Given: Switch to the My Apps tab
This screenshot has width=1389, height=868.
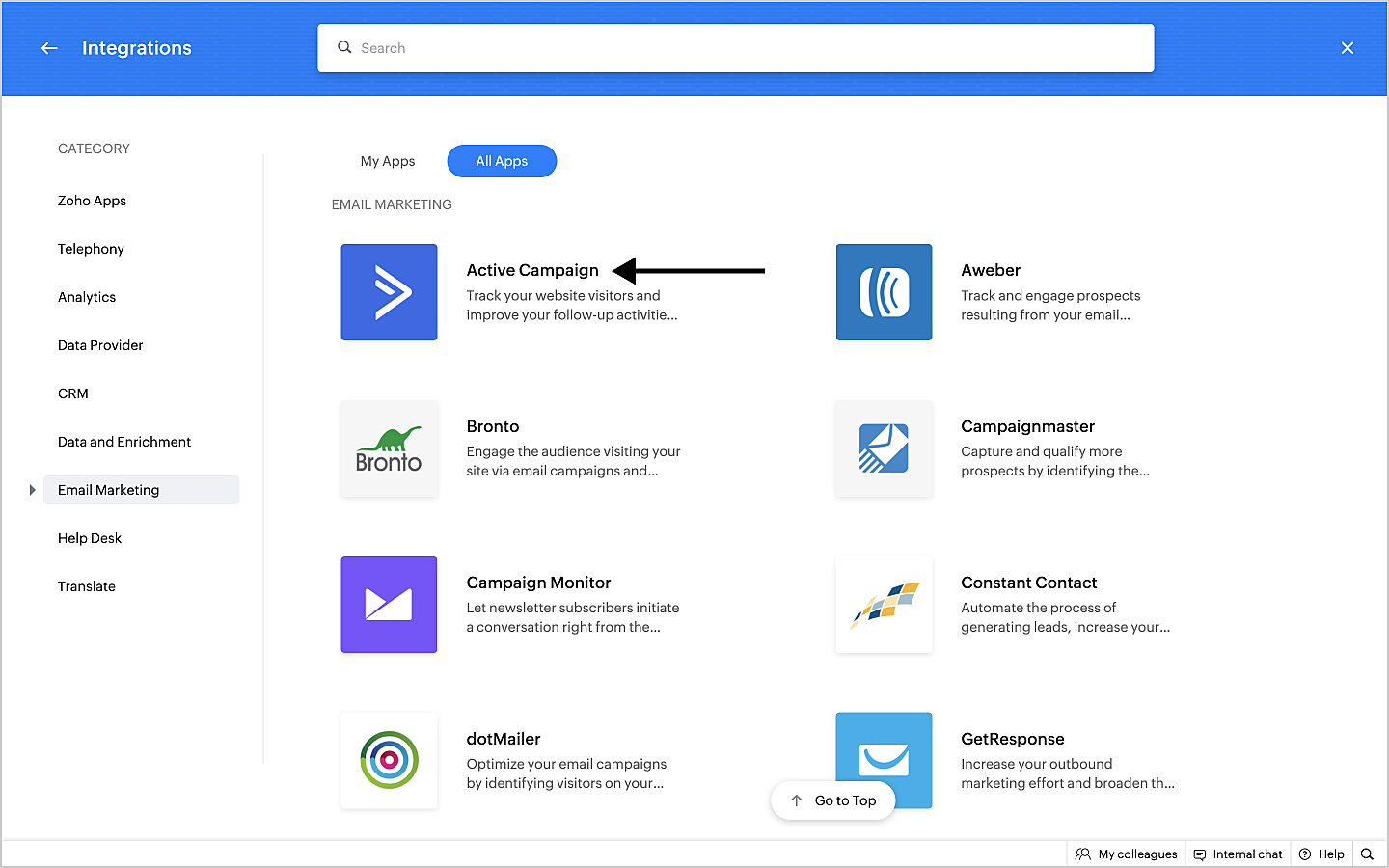Looking at the screenshot, I should tap(388, 161).
